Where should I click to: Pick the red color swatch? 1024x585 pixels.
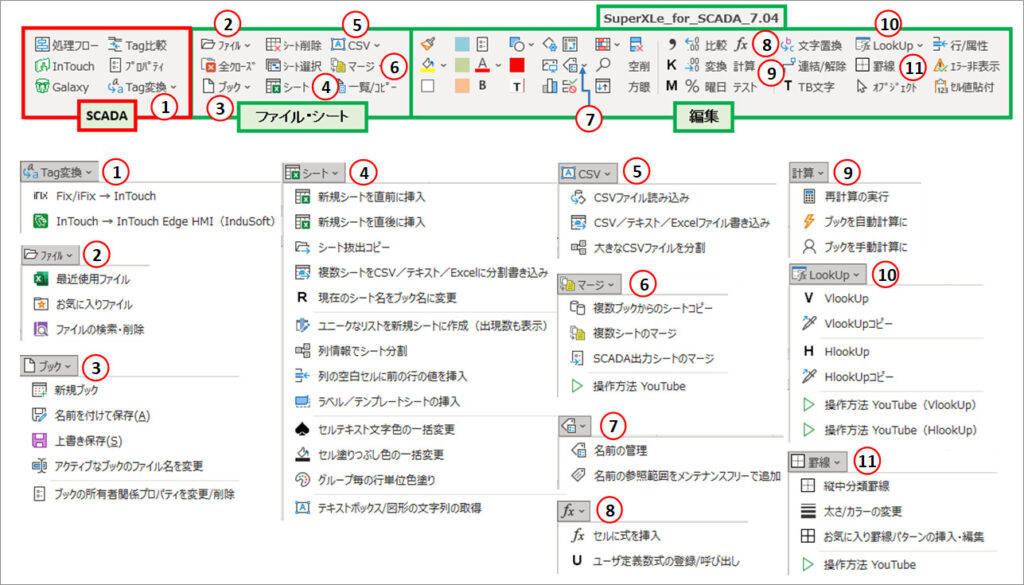coord(517,65)
